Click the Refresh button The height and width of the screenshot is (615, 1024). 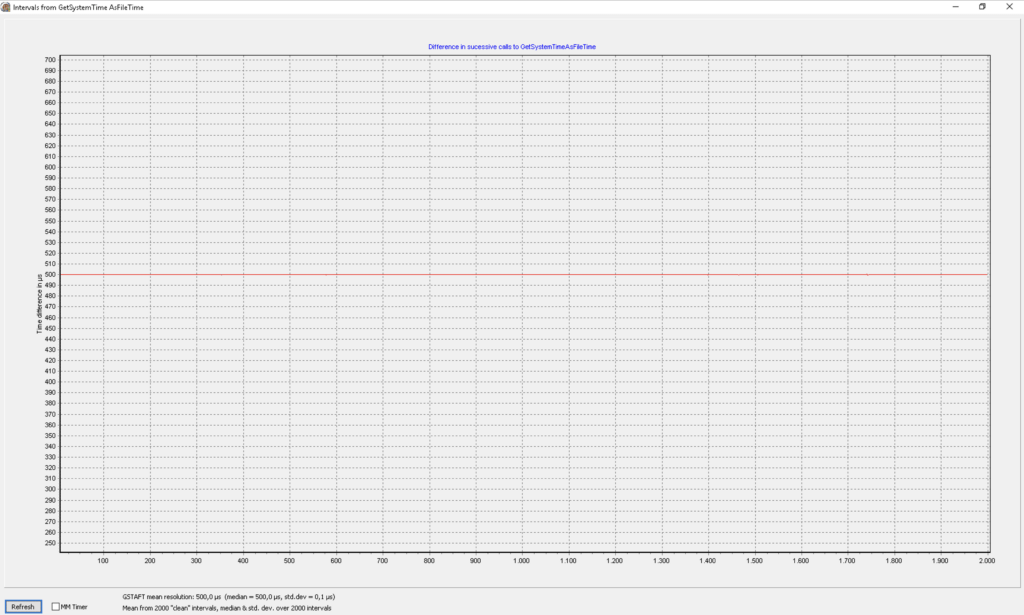click(23, 606)
